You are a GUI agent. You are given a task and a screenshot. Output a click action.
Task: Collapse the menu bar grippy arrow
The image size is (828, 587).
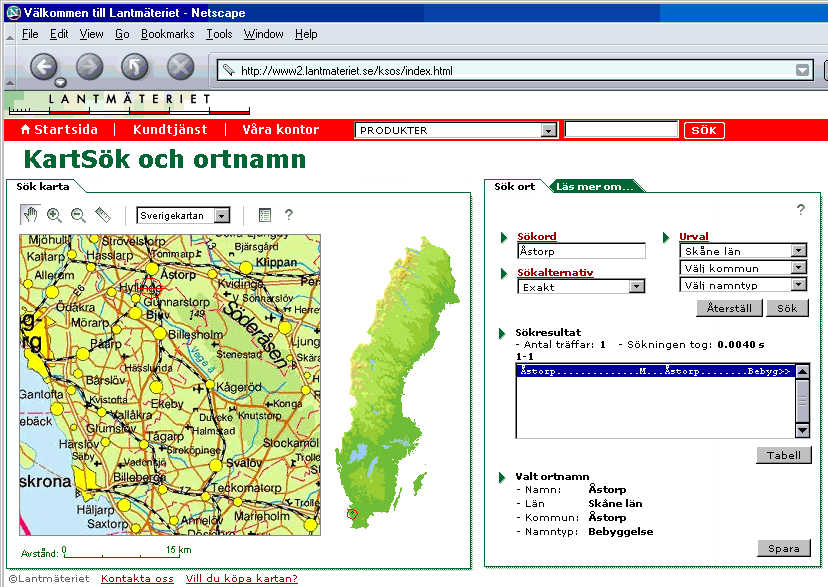(x=10, y=36)
